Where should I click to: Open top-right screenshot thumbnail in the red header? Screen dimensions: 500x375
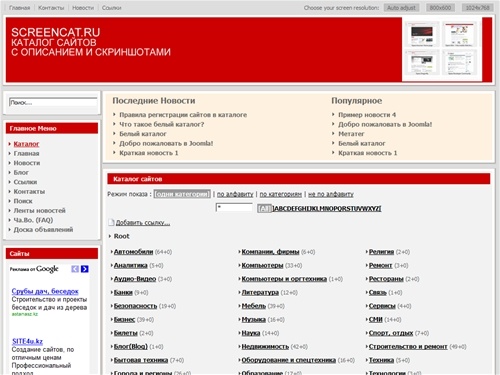[x=459, y=34]
